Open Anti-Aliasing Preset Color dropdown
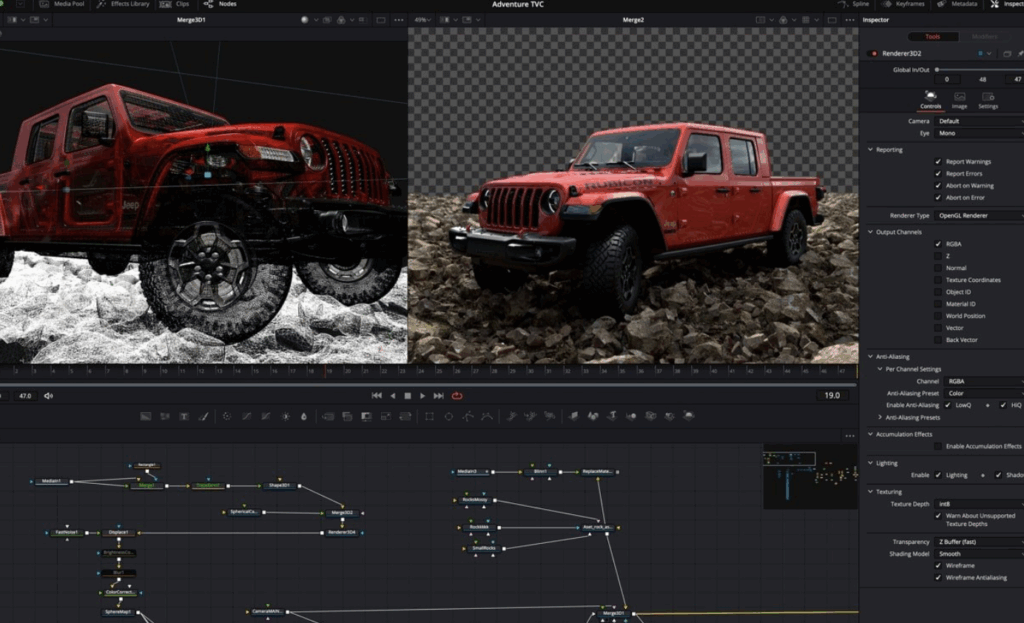This screenshot has width=1024, height=623. [x=984, y=393]
